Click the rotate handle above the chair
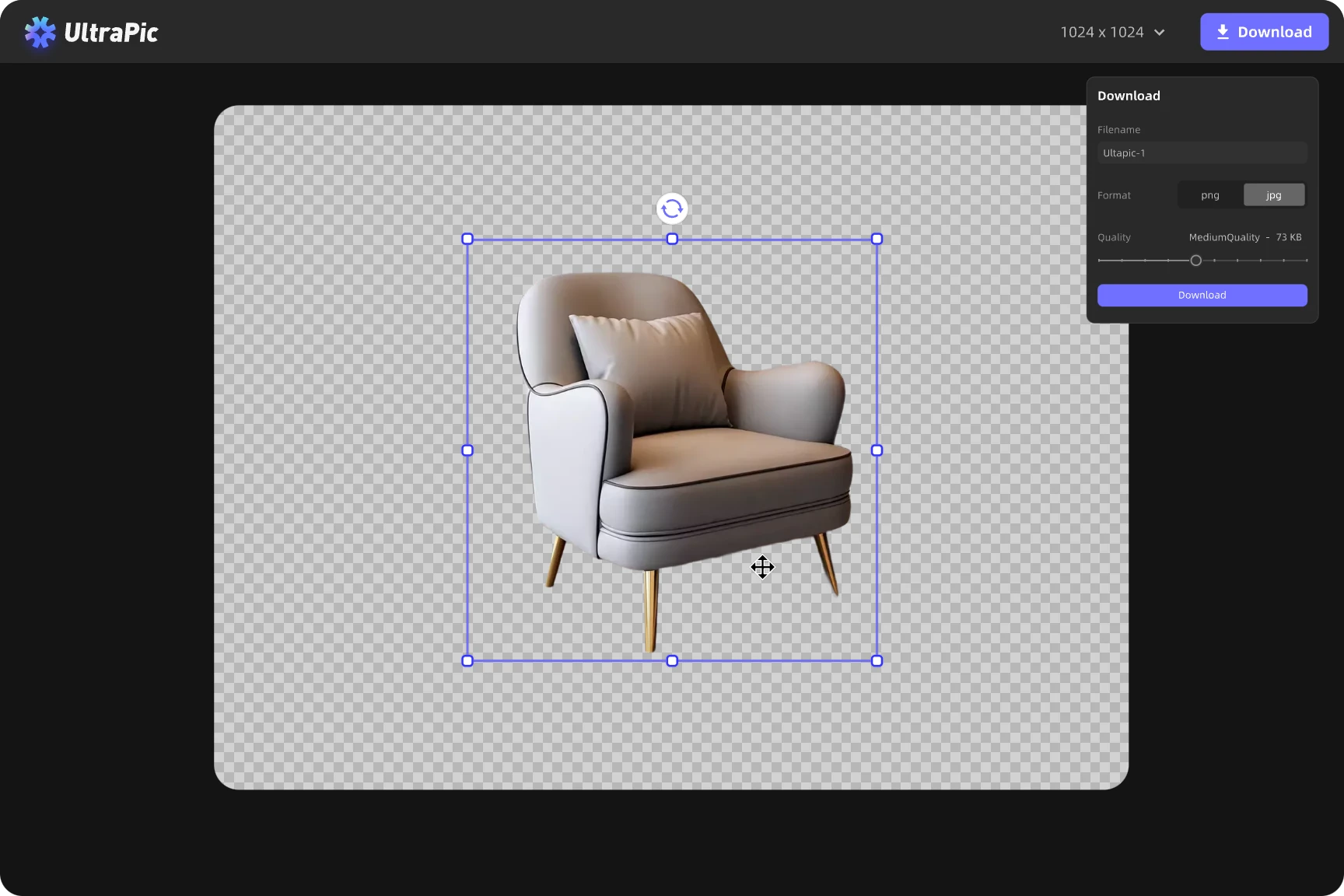Viewport: 1344px width, 896px height. pos(672,208)
